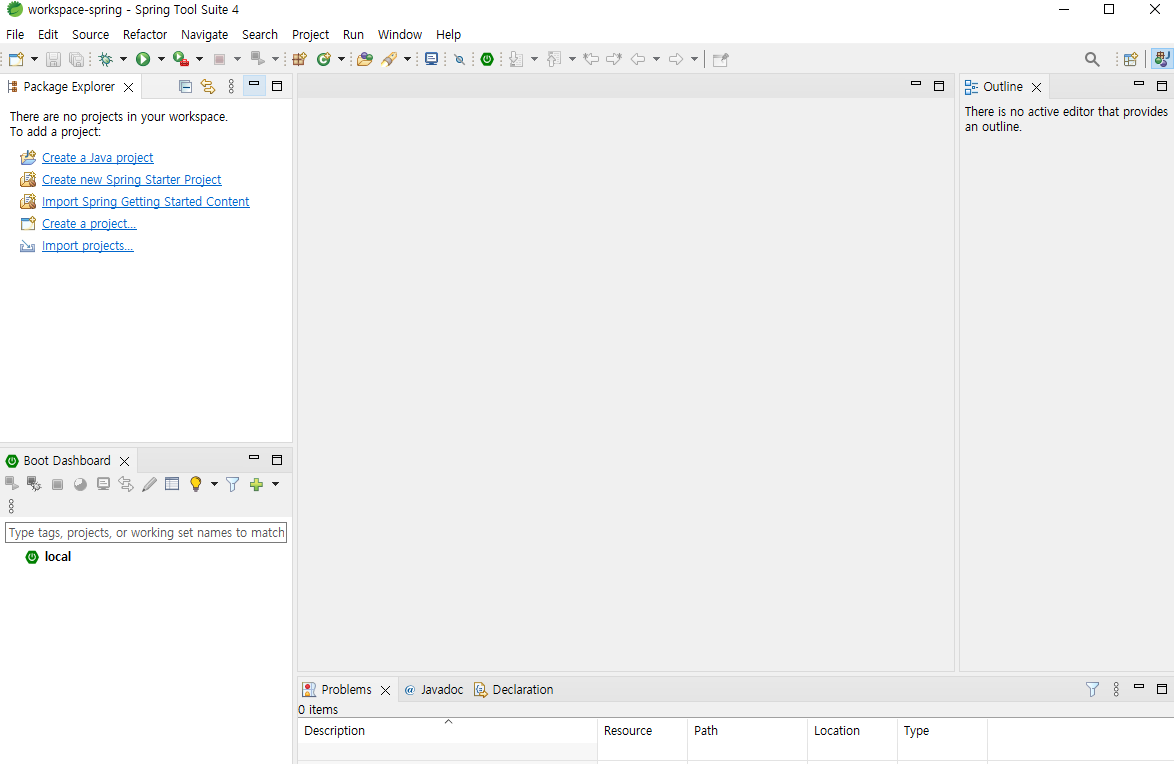
Task: Click Import Spring Getting Started Content link
Action: coord(145,201)
